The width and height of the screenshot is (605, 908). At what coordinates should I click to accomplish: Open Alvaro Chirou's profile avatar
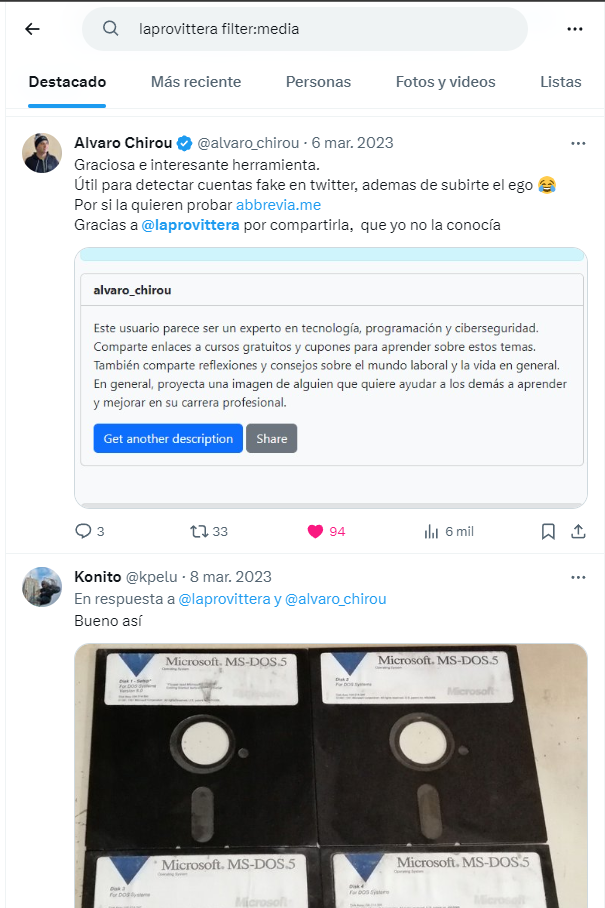click(x=42, y=153)
